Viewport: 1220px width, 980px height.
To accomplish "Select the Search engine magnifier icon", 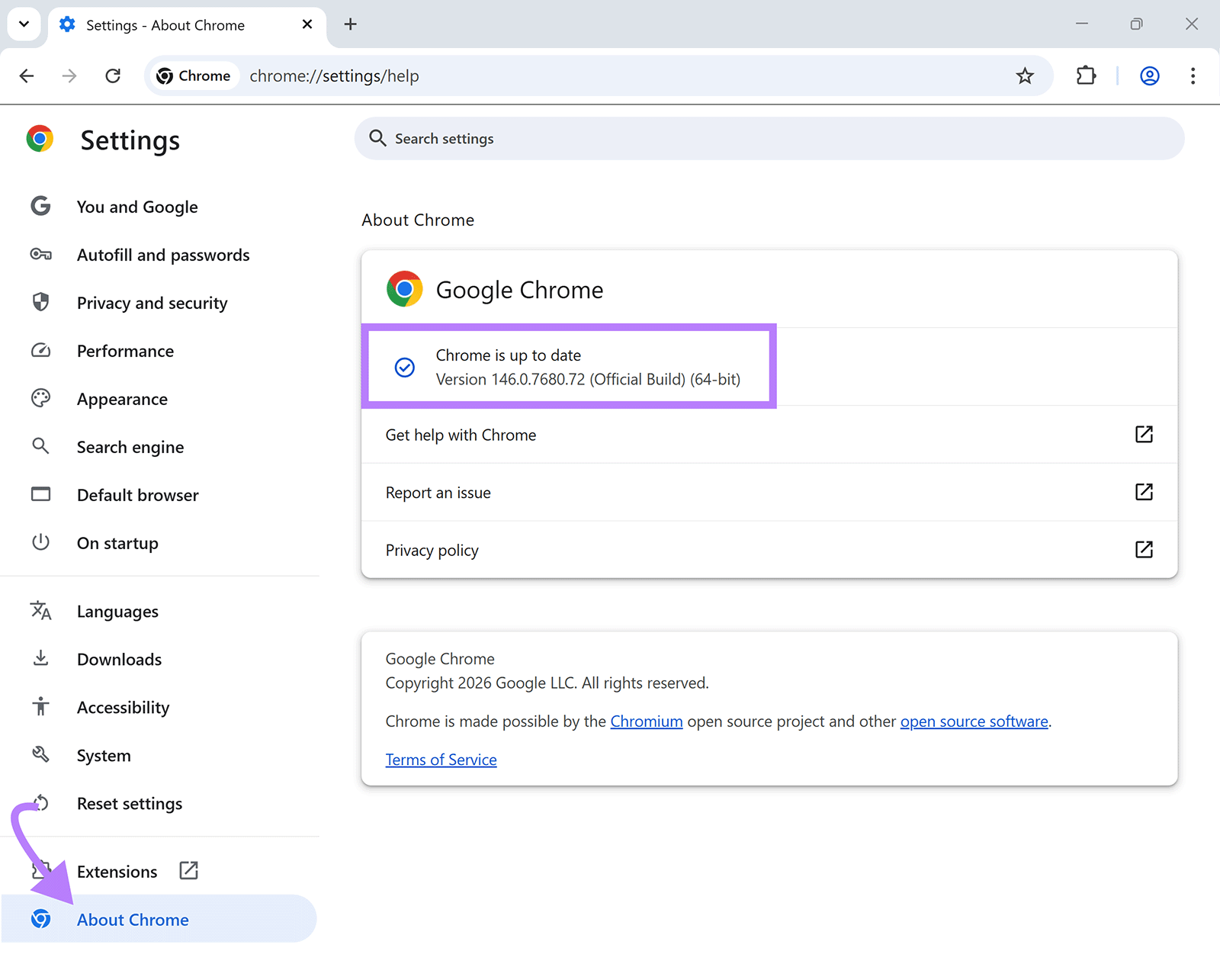I will point(40,446).
